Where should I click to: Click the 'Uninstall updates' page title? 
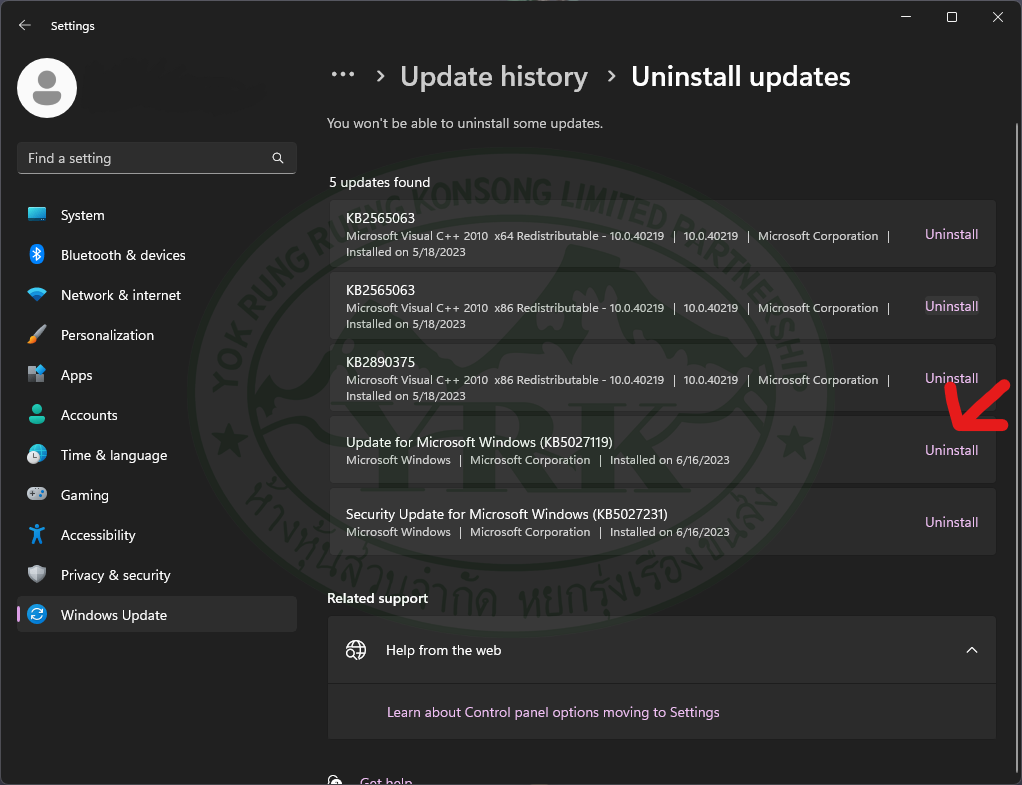coord(740,76)
